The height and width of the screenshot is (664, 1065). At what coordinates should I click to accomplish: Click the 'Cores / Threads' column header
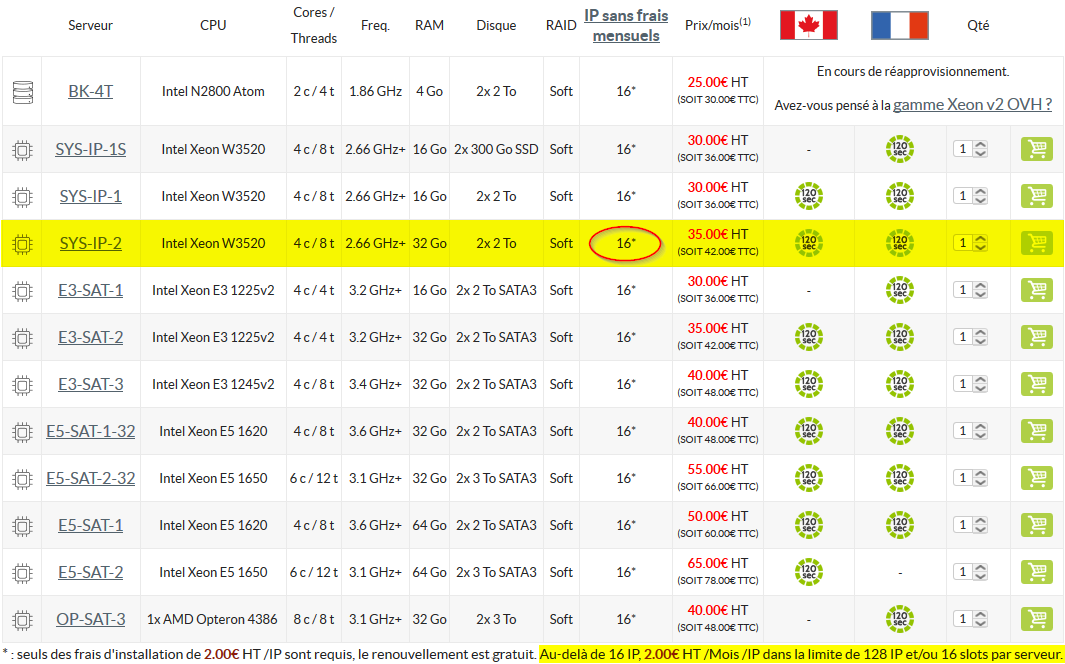314,25
